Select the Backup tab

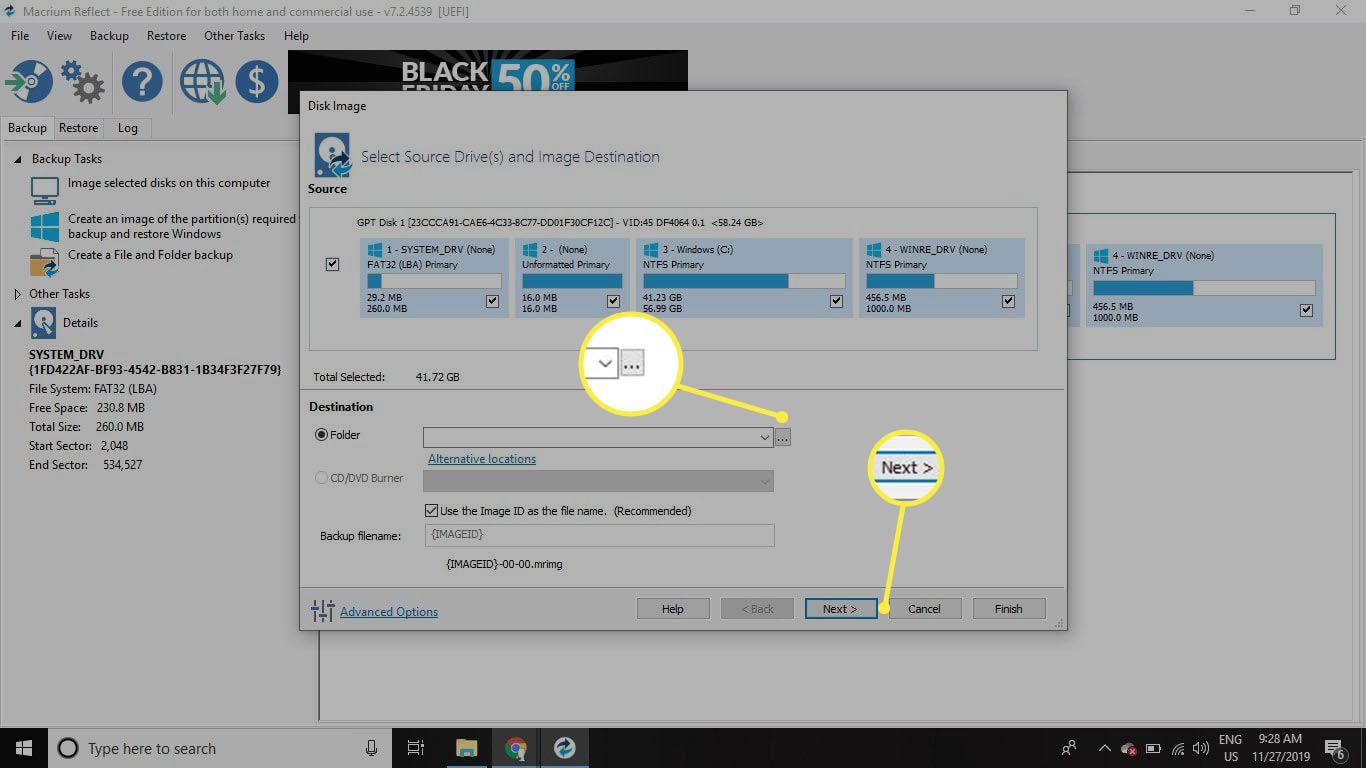27,128
